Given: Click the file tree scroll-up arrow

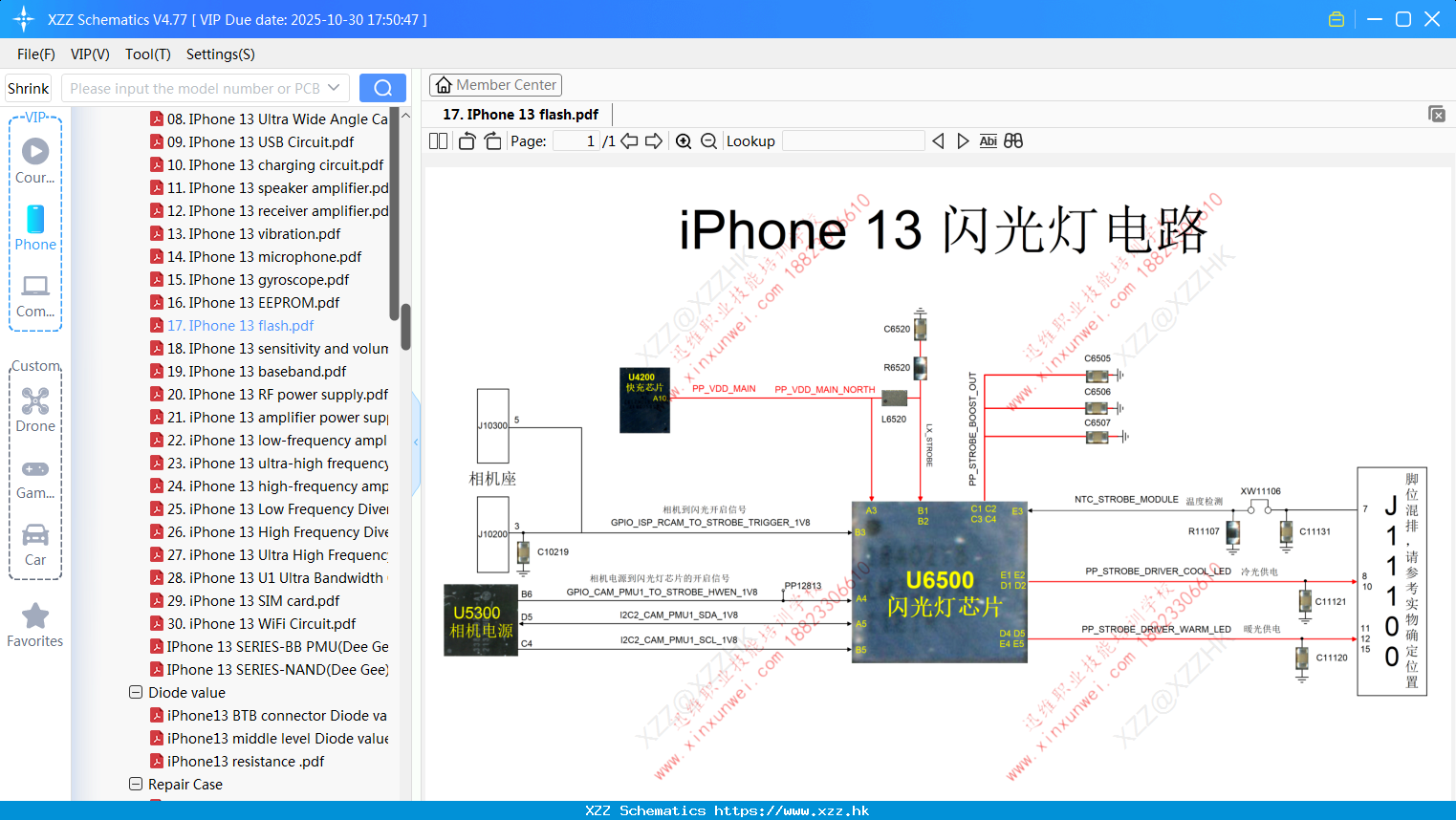Looking at the screenshot, I should pos(405,116).
